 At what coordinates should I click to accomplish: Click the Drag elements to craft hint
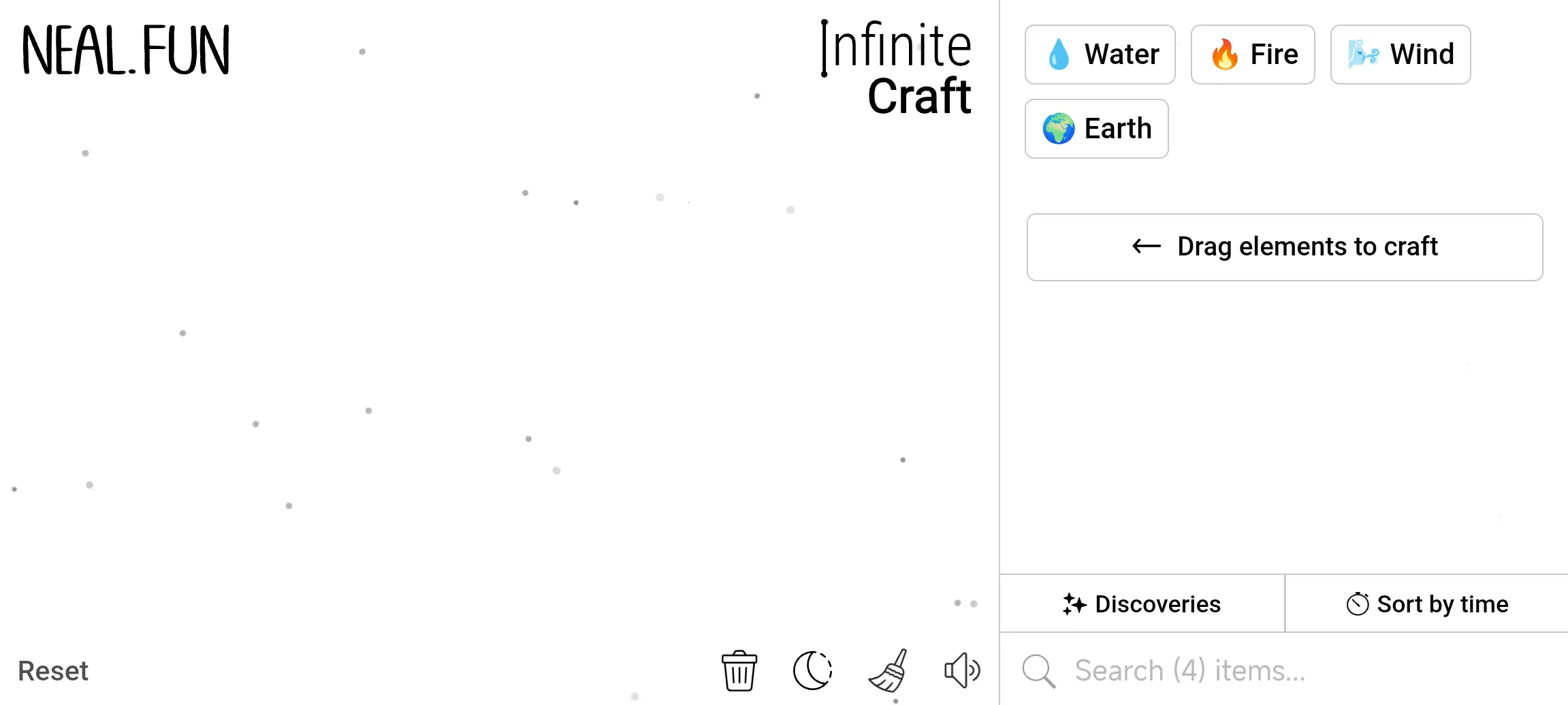tap(1285, 247)
